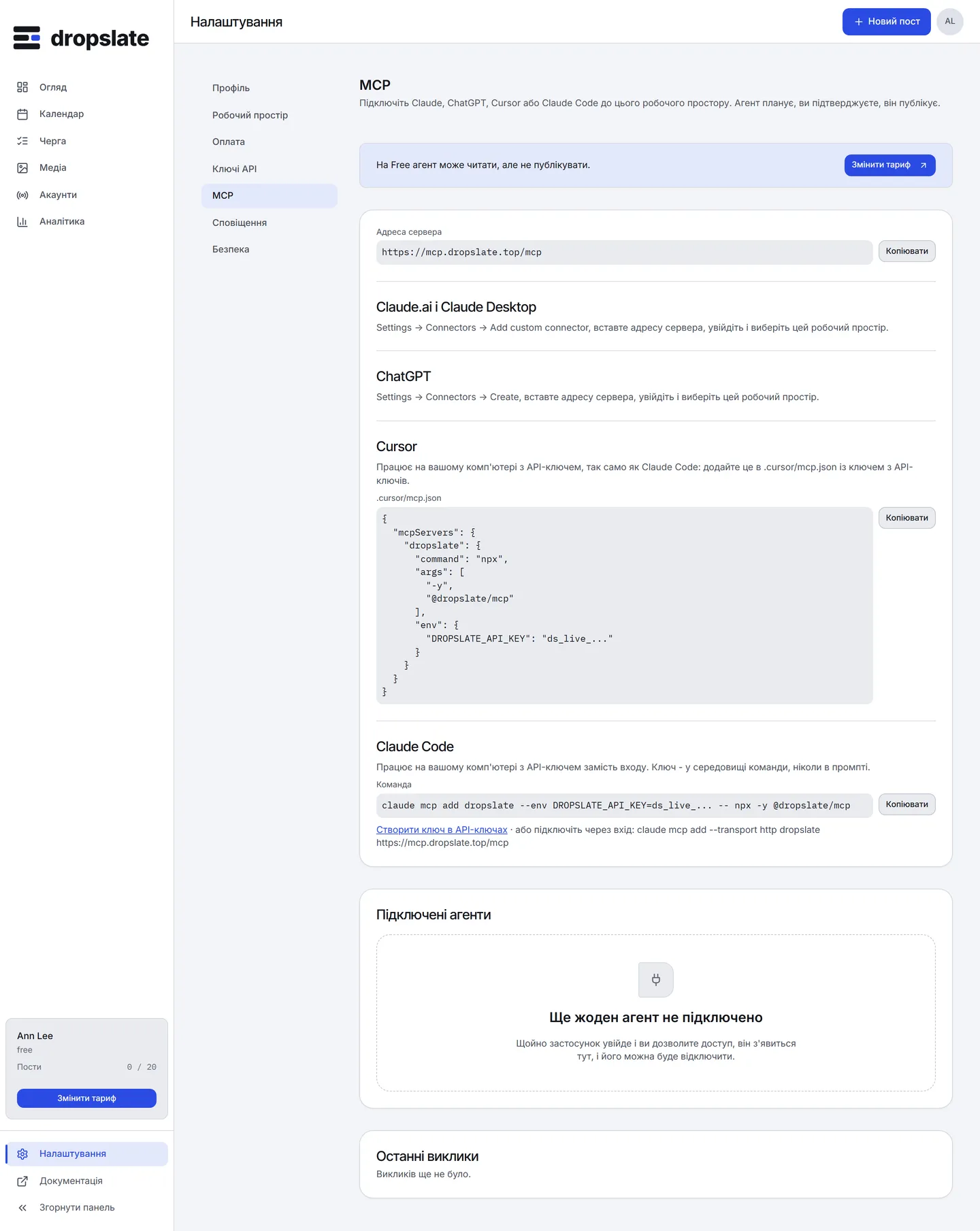Open the AL user avatar
This screenshot has width=980, height=1231.
pyautogui.click(x=950, y=22)
